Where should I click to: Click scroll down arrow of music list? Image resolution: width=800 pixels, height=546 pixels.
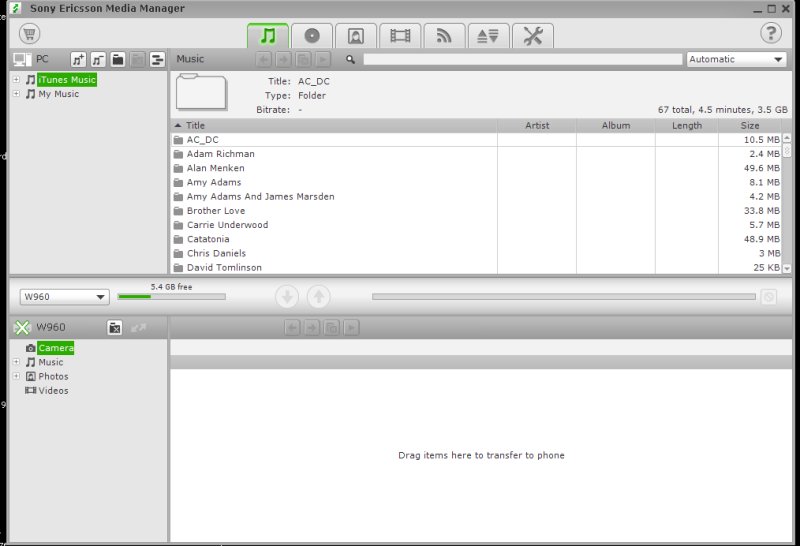tap(787, 268)
